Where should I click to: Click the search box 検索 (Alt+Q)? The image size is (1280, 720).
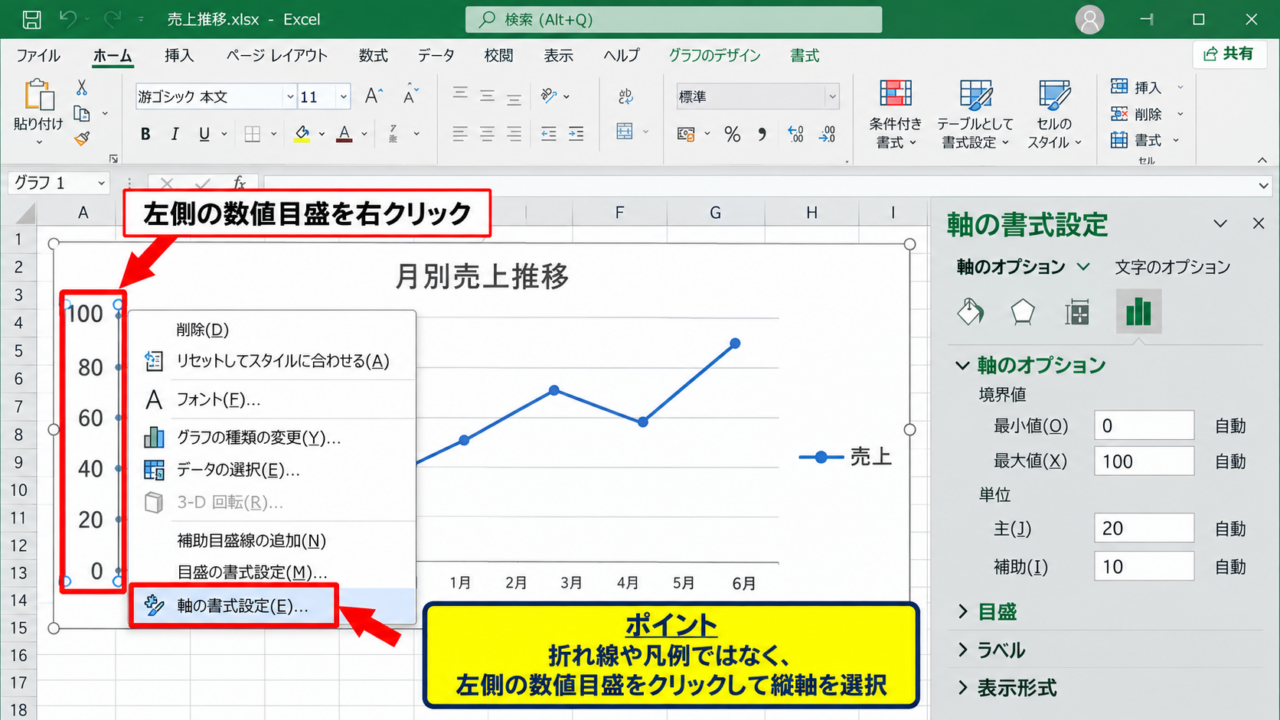(x=673, y=19)
